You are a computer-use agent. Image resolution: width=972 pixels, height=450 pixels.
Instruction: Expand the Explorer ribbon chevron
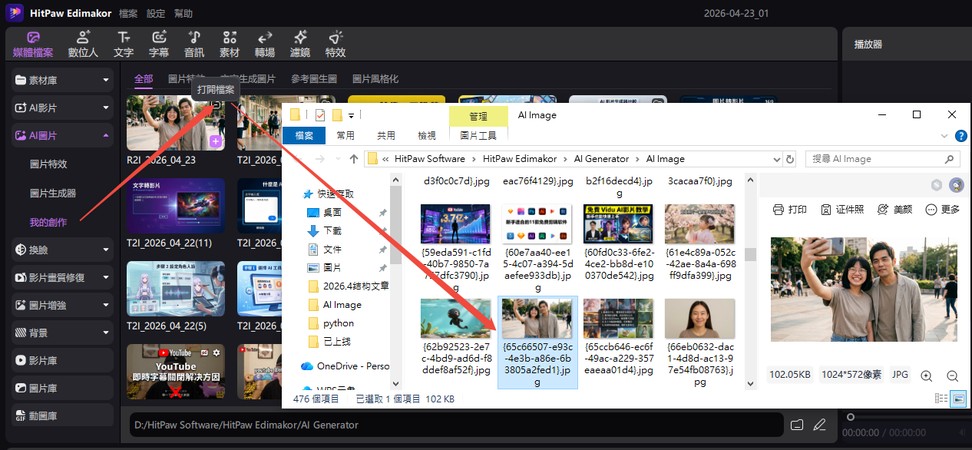coord(944,135)
